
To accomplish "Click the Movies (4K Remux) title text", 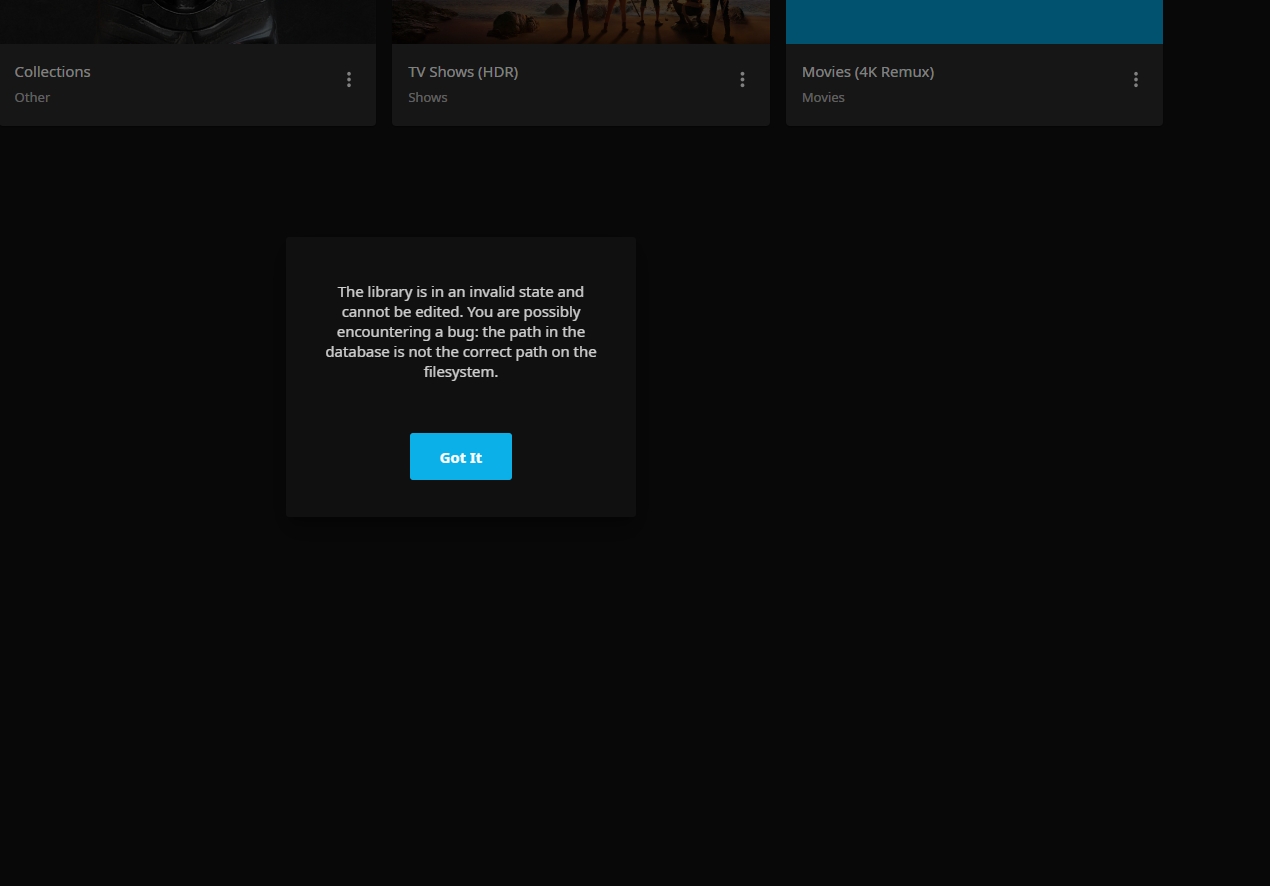I will coord(868,72).
